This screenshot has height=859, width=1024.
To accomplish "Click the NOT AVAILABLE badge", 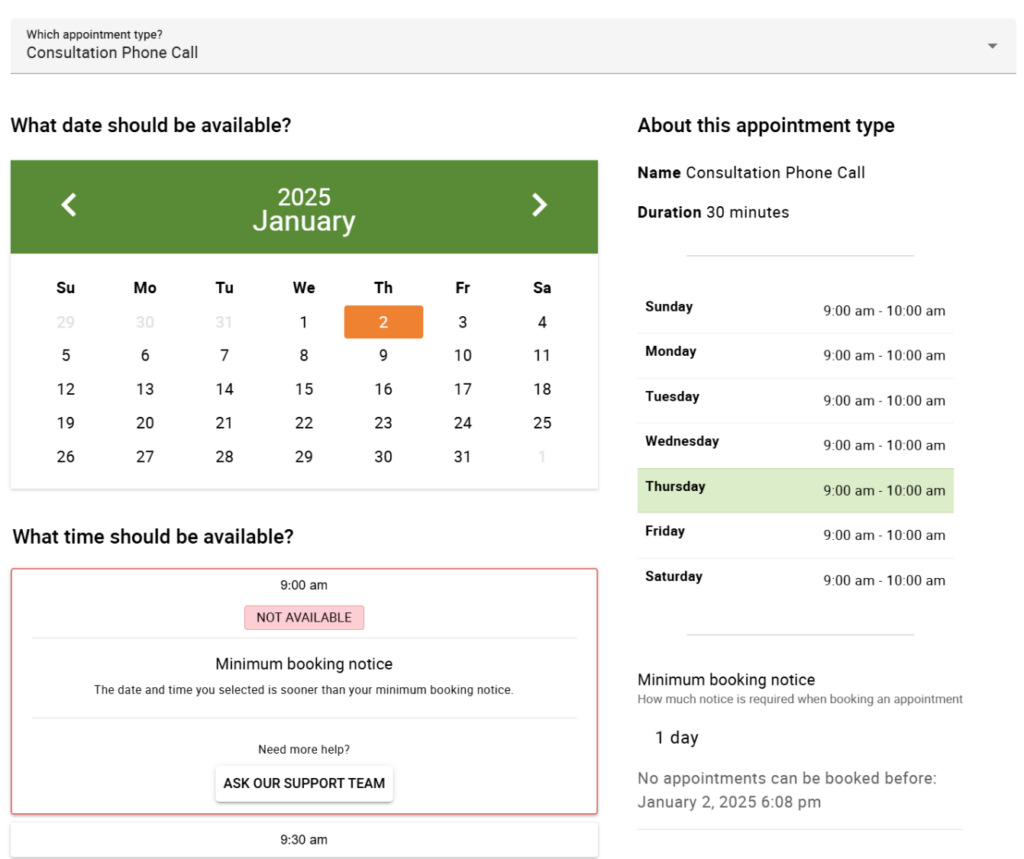I will 304,617.
